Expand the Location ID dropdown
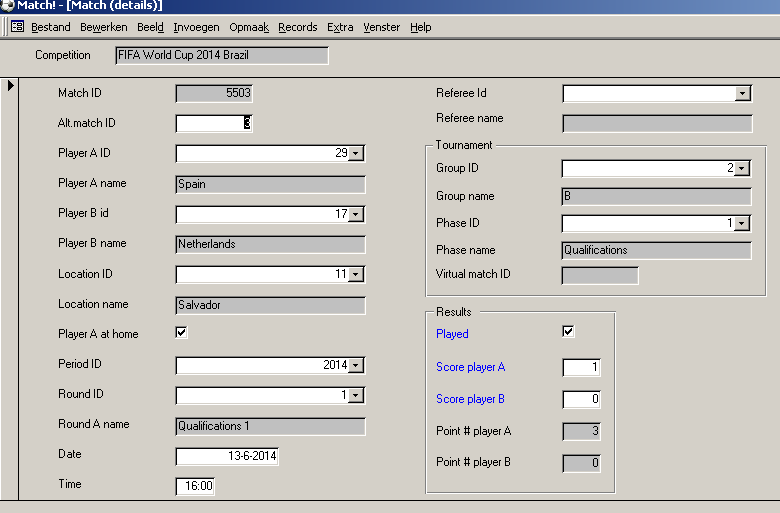Viewport: 780px width, 513px height. pos(356,274)
